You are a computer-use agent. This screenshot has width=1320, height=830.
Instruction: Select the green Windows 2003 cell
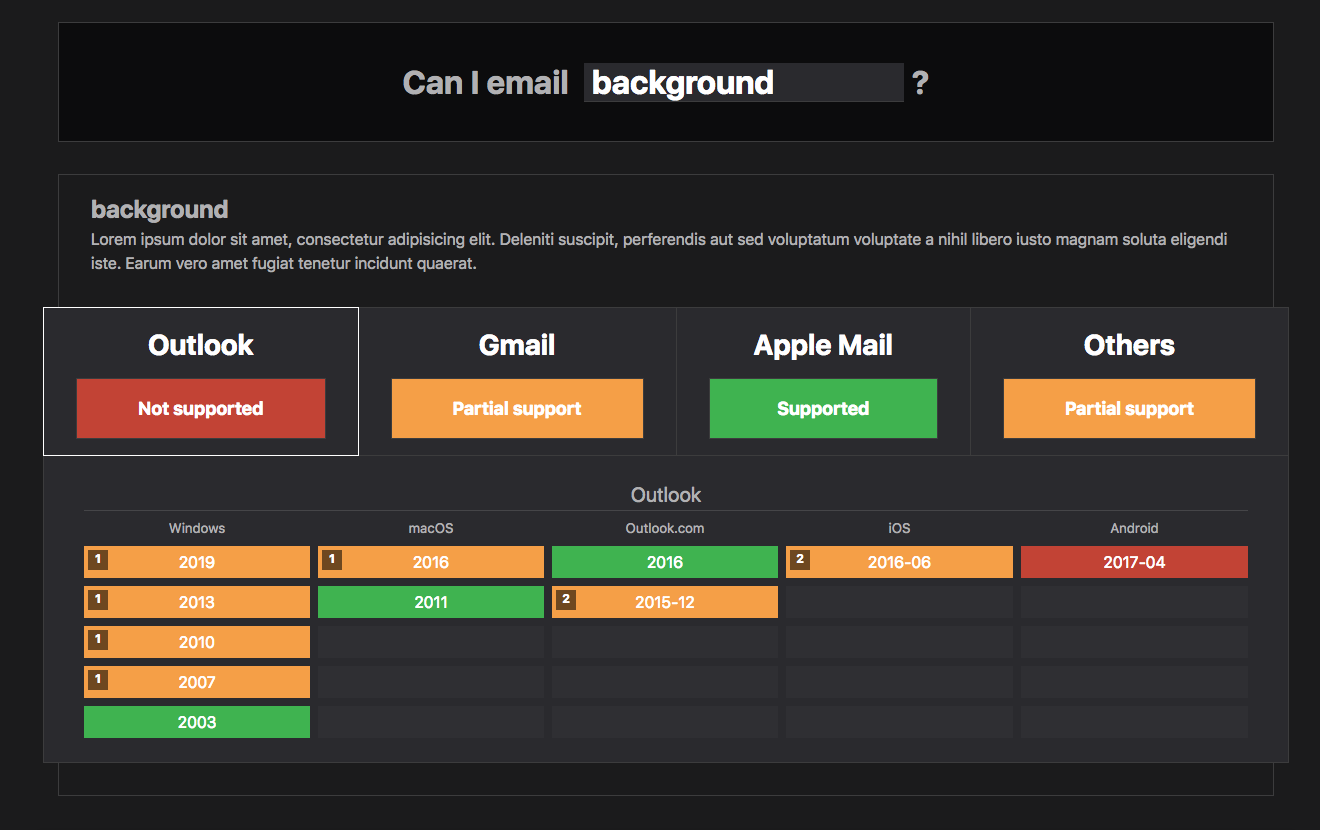coord(197,722)
